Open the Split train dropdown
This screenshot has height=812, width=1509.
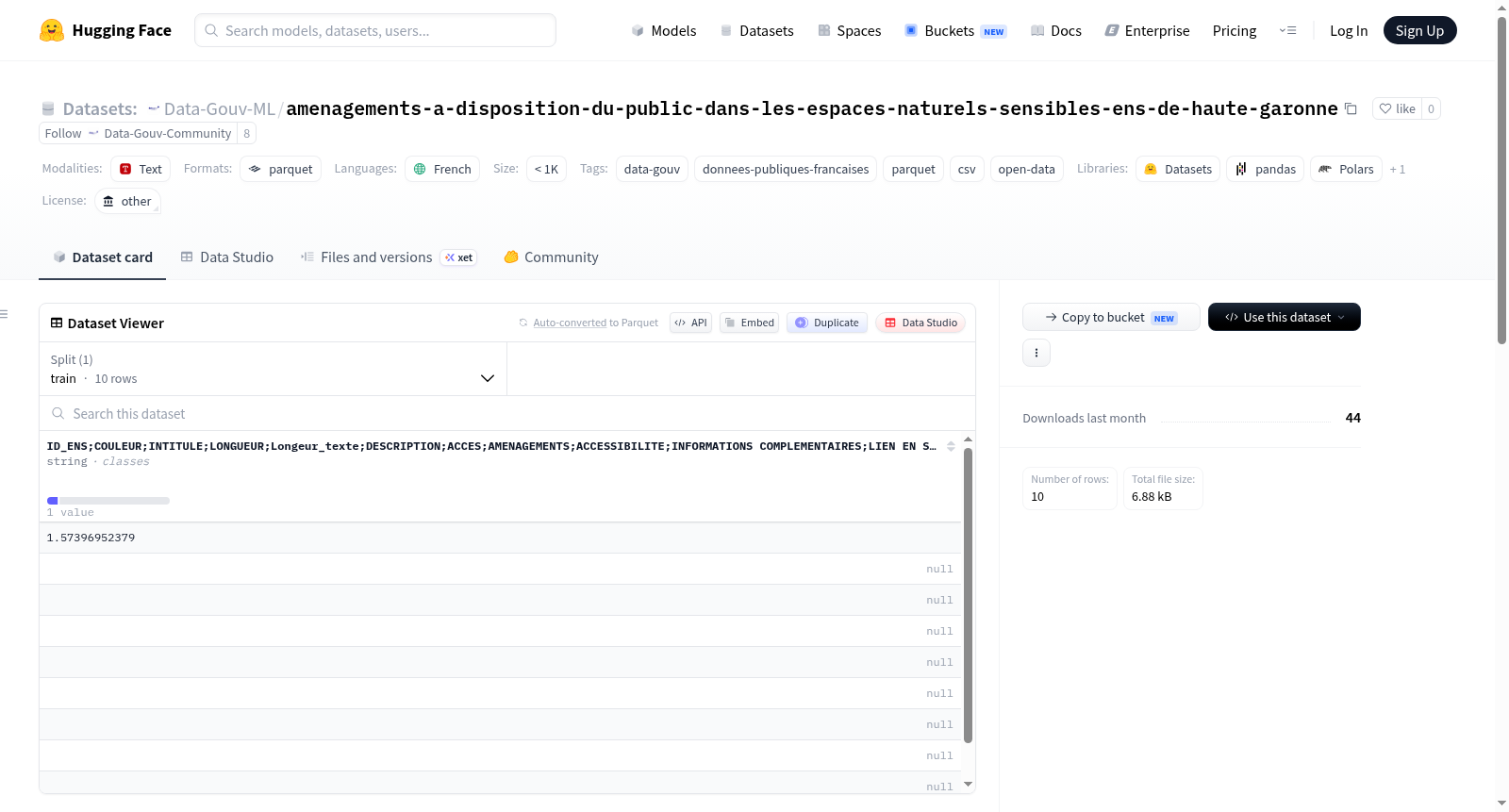(273, 369)
